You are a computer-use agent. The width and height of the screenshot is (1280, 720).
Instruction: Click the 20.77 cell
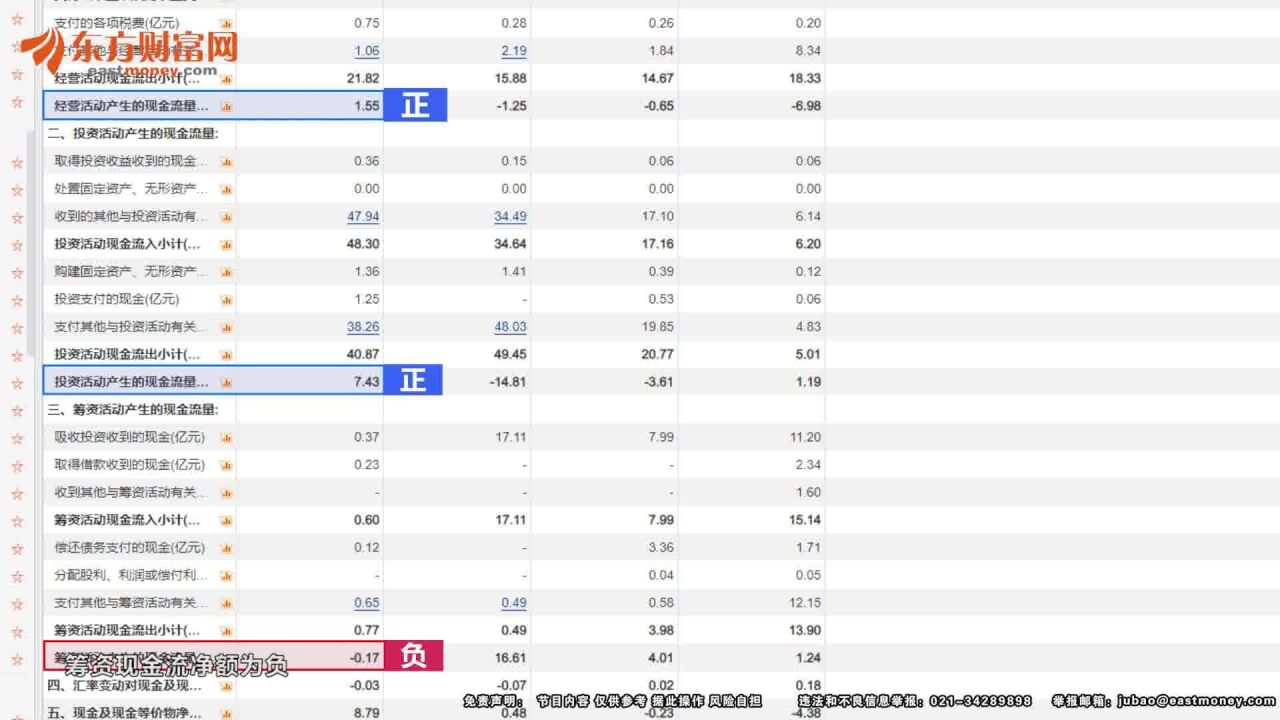pyautogui.click(x=657, y=355)
